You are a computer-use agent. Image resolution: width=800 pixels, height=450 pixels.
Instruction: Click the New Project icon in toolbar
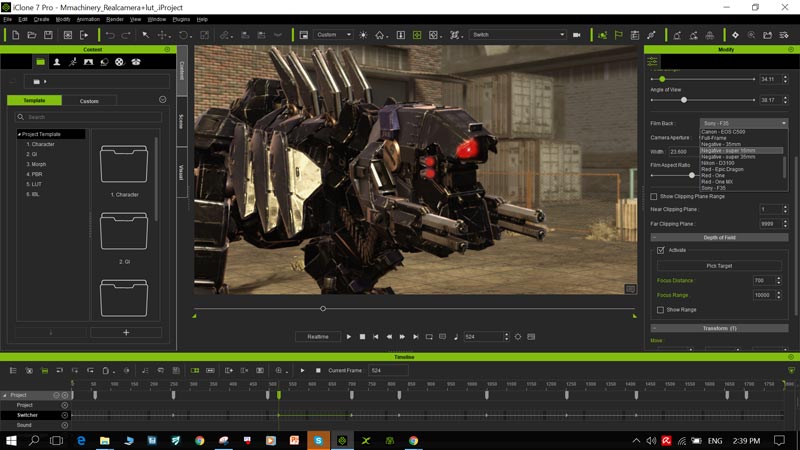pyautogui.click(x=15, y=35)
